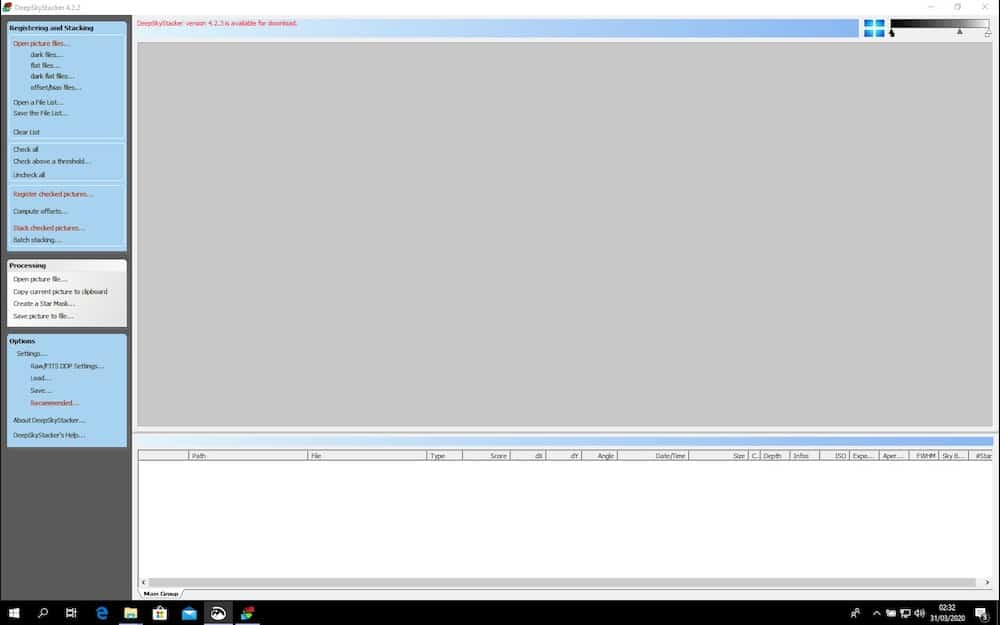Create a Star Mask
Screen dimensions: 1000x625
44,304
